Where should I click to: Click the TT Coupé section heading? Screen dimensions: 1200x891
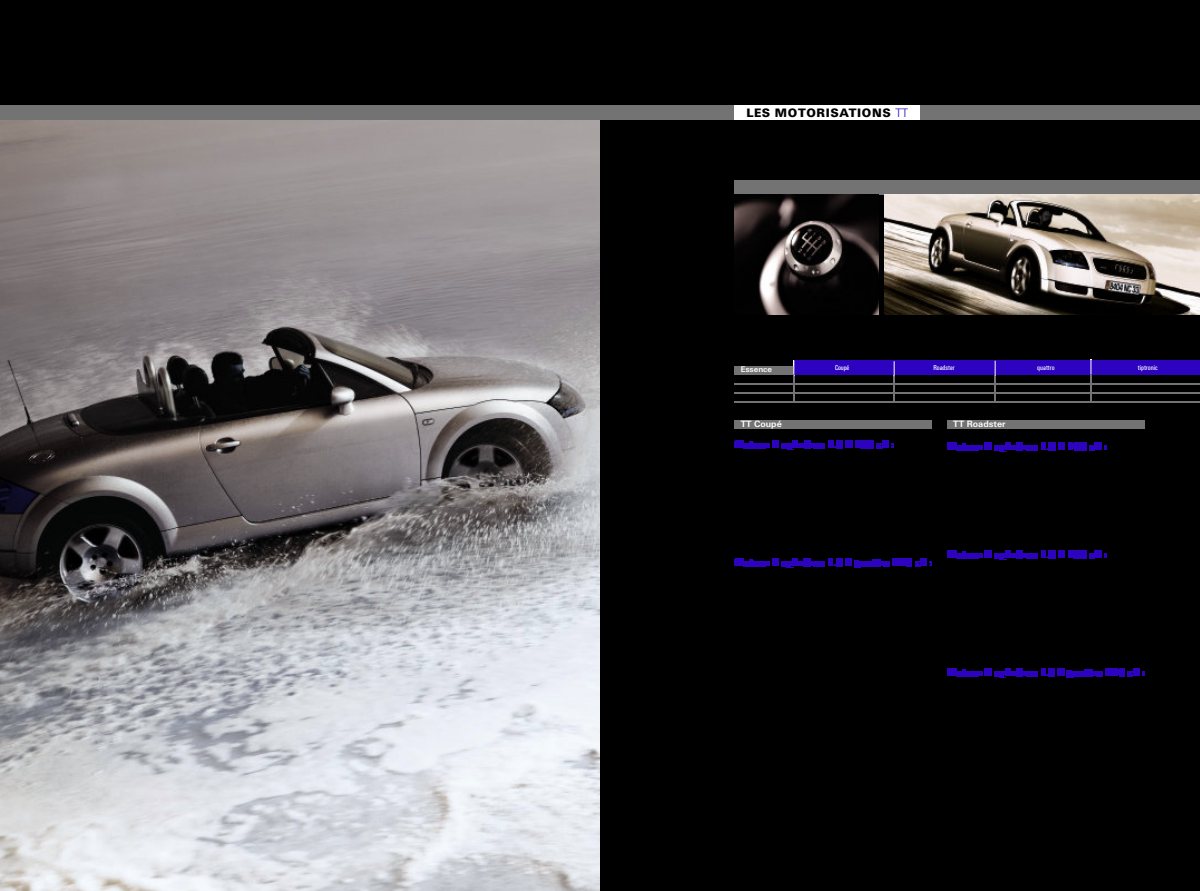[x=833, y=424]
